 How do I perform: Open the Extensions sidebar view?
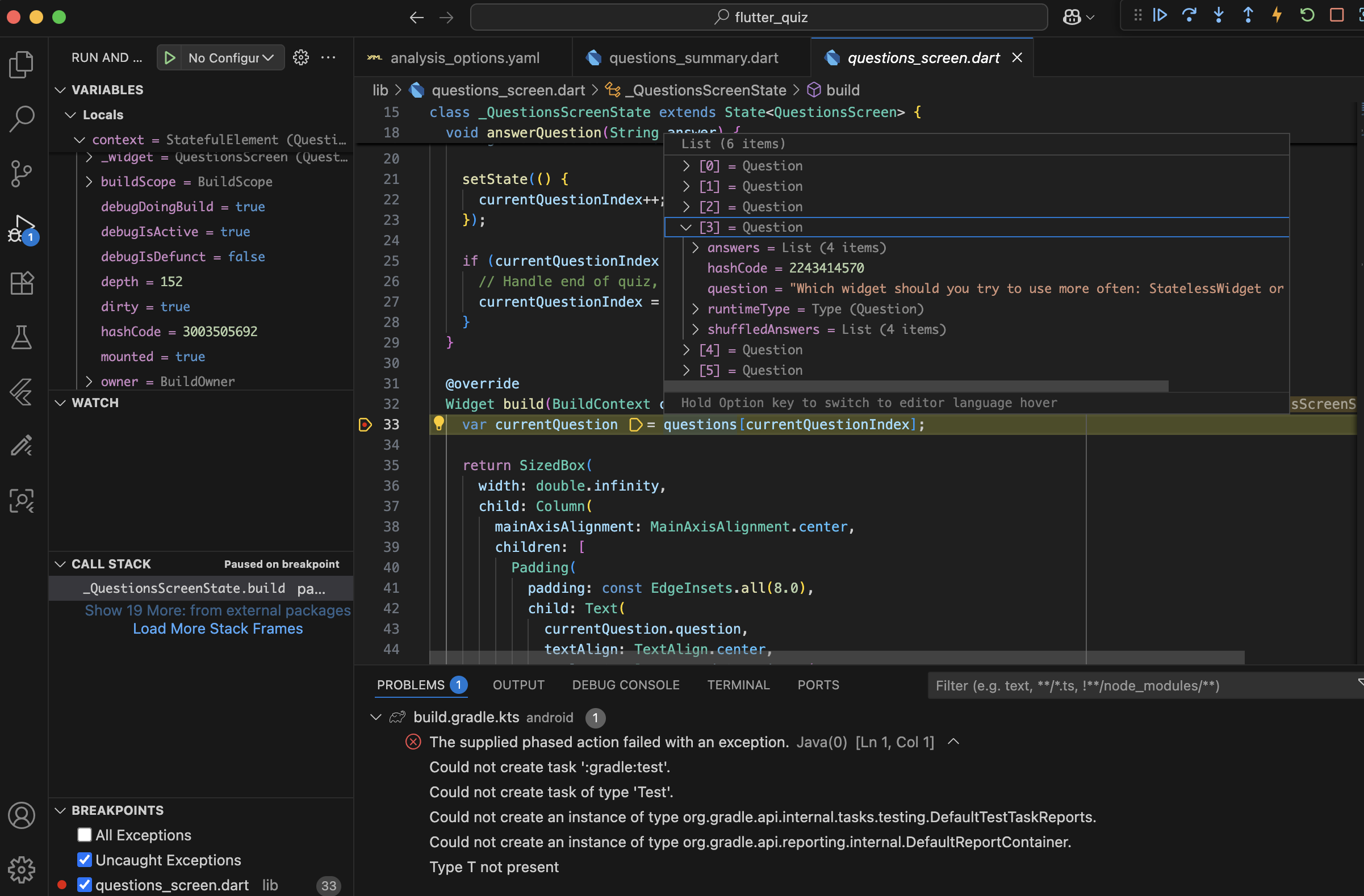tap(22, 283)
